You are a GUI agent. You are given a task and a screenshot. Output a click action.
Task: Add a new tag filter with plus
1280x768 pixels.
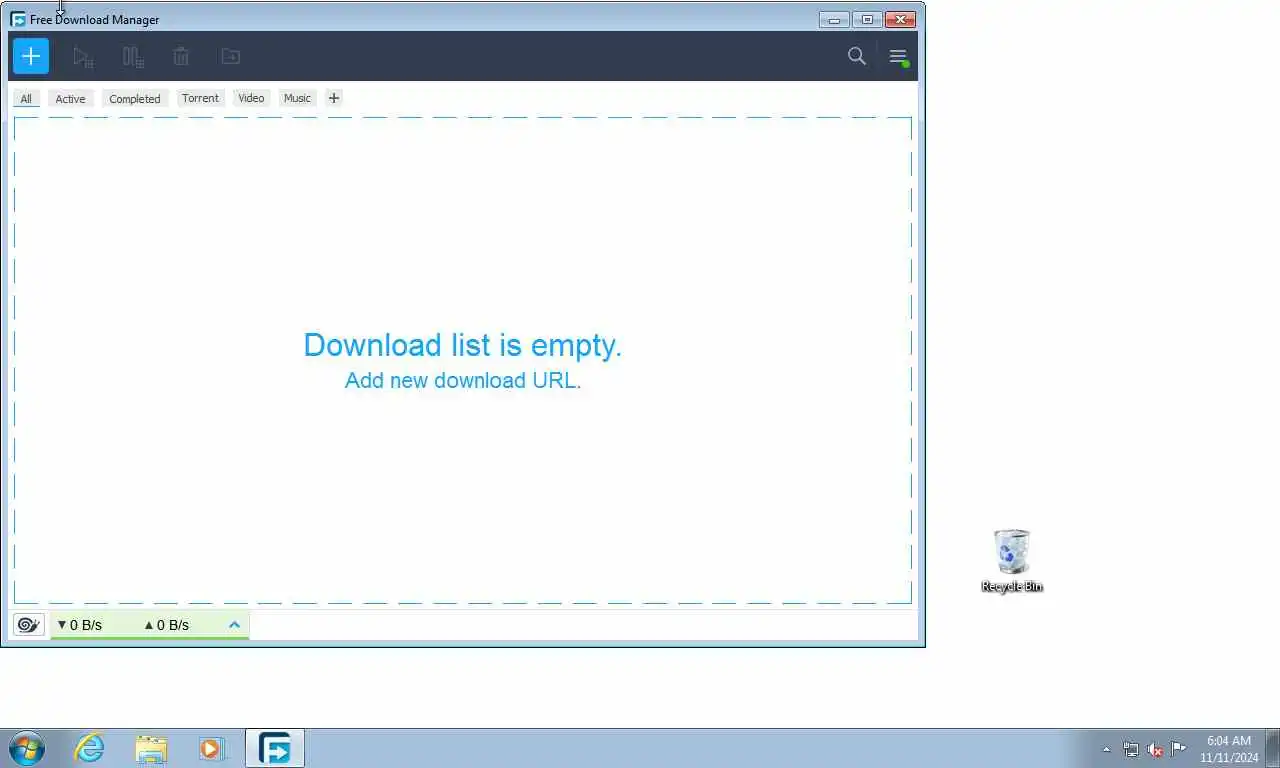pyautogui.click(x=334, y=98)
